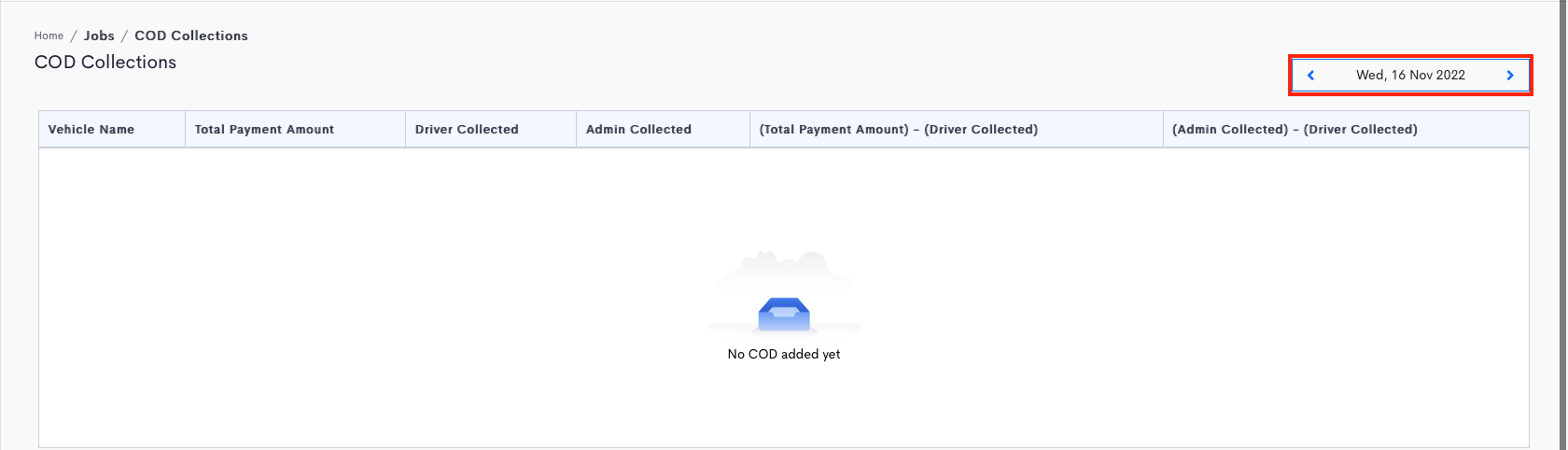
Task: Click the slash separator after Home
Action: [74, 35]
